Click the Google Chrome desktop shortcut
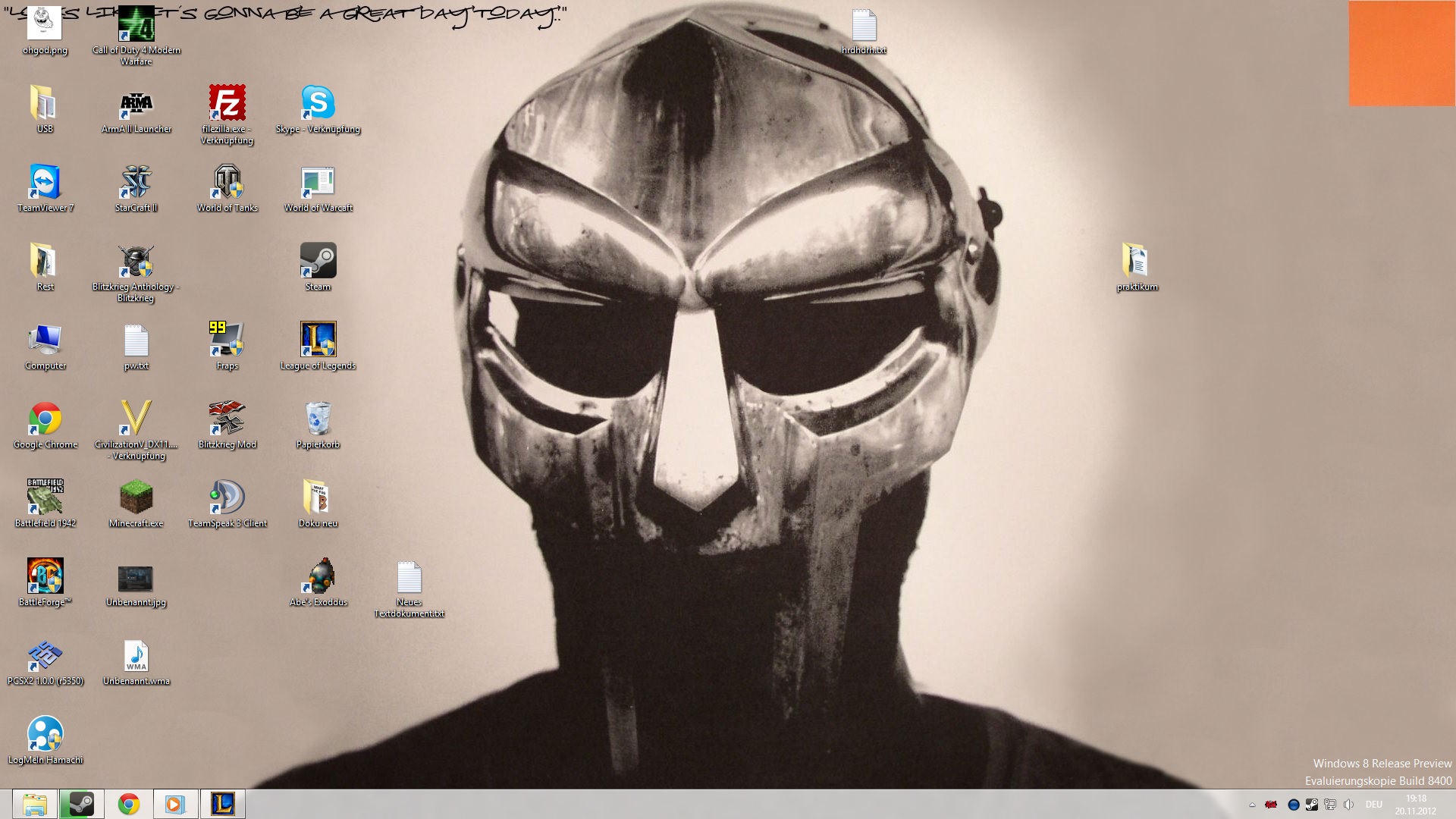The width and height of the screenshot is (1456, 819). (x=45, y=419)
